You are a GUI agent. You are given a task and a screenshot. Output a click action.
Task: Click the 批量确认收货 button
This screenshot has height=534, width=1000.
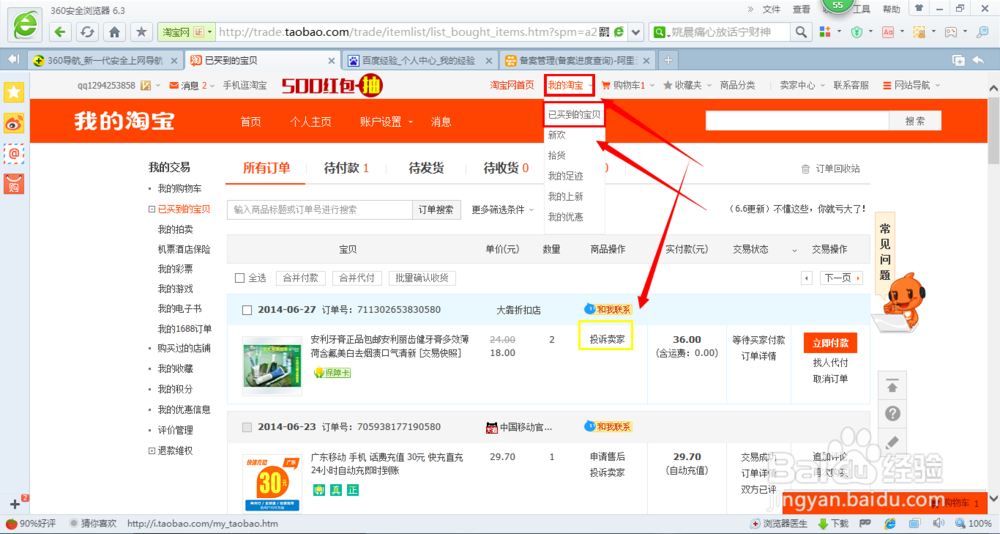click(422, 278)
